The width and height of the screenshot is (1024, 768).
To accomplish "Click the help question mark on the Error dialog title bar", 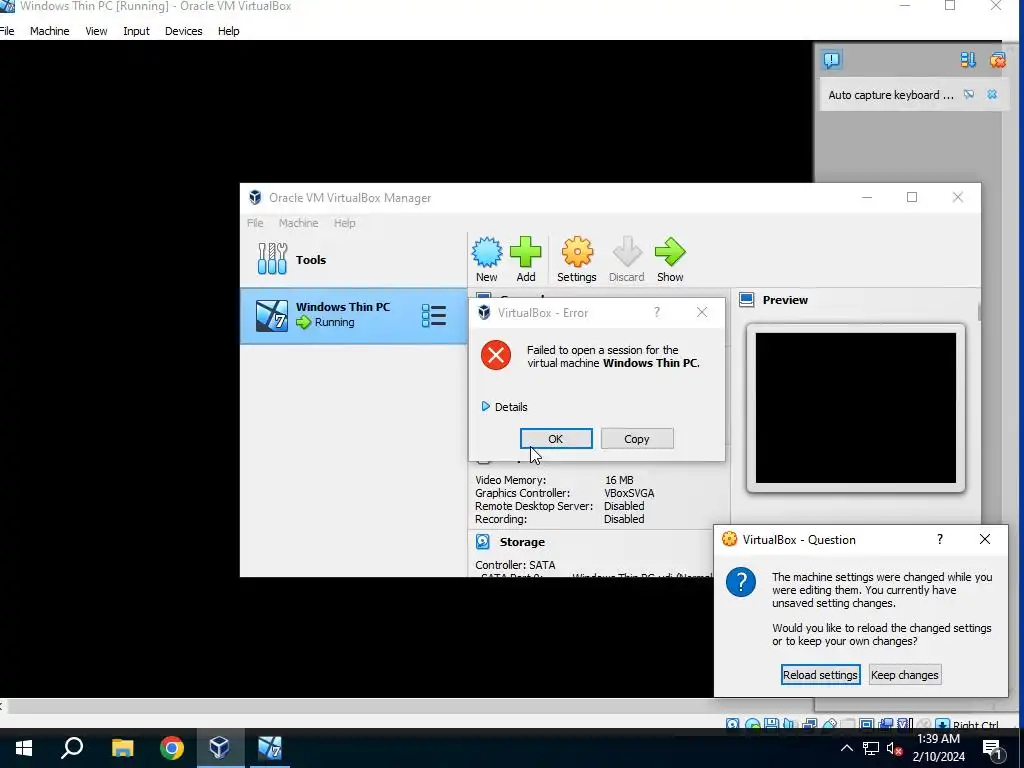I will pyautogui.click(x=657, y=312).
